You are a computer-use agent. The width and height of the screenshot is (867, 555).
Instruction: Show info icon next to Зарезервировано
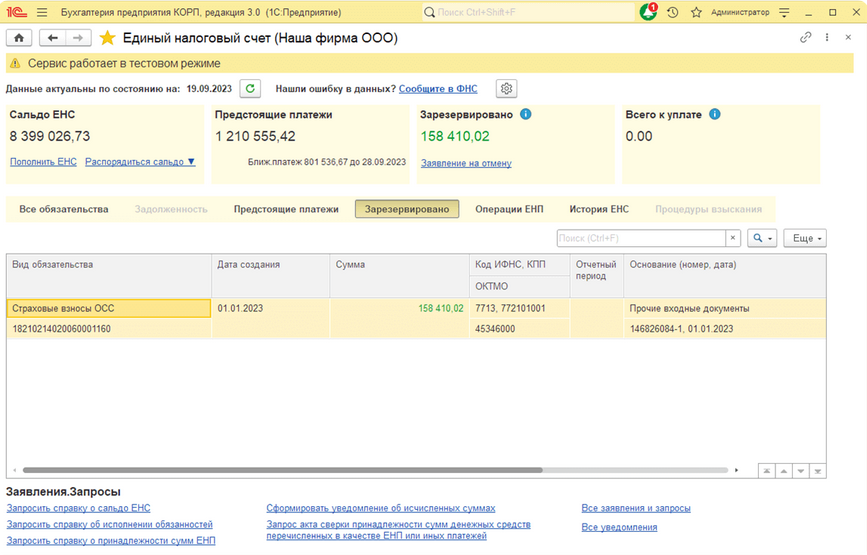(526, 114)
